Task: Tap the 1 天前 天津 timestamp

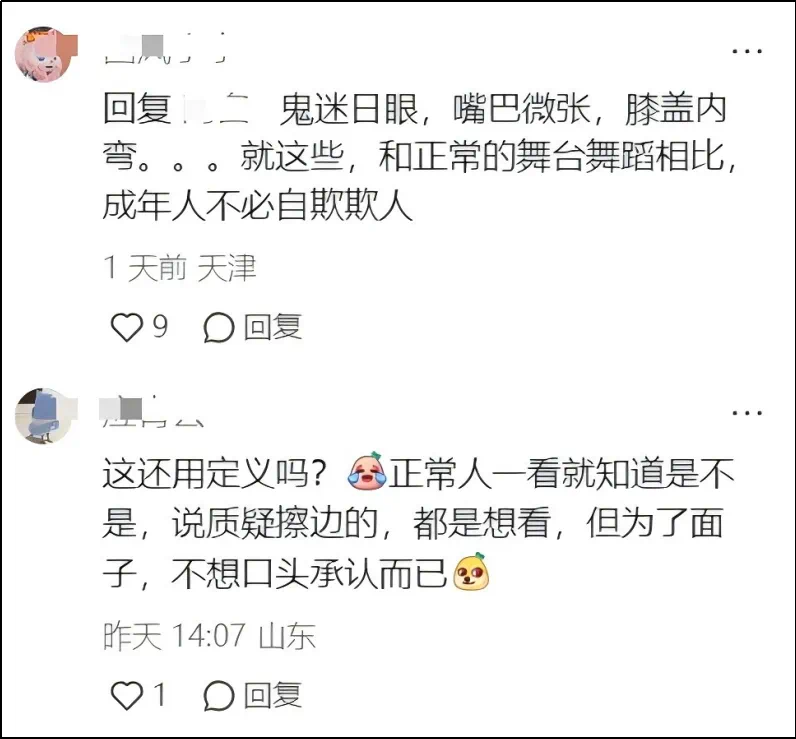Action: (x=180, y=267)
